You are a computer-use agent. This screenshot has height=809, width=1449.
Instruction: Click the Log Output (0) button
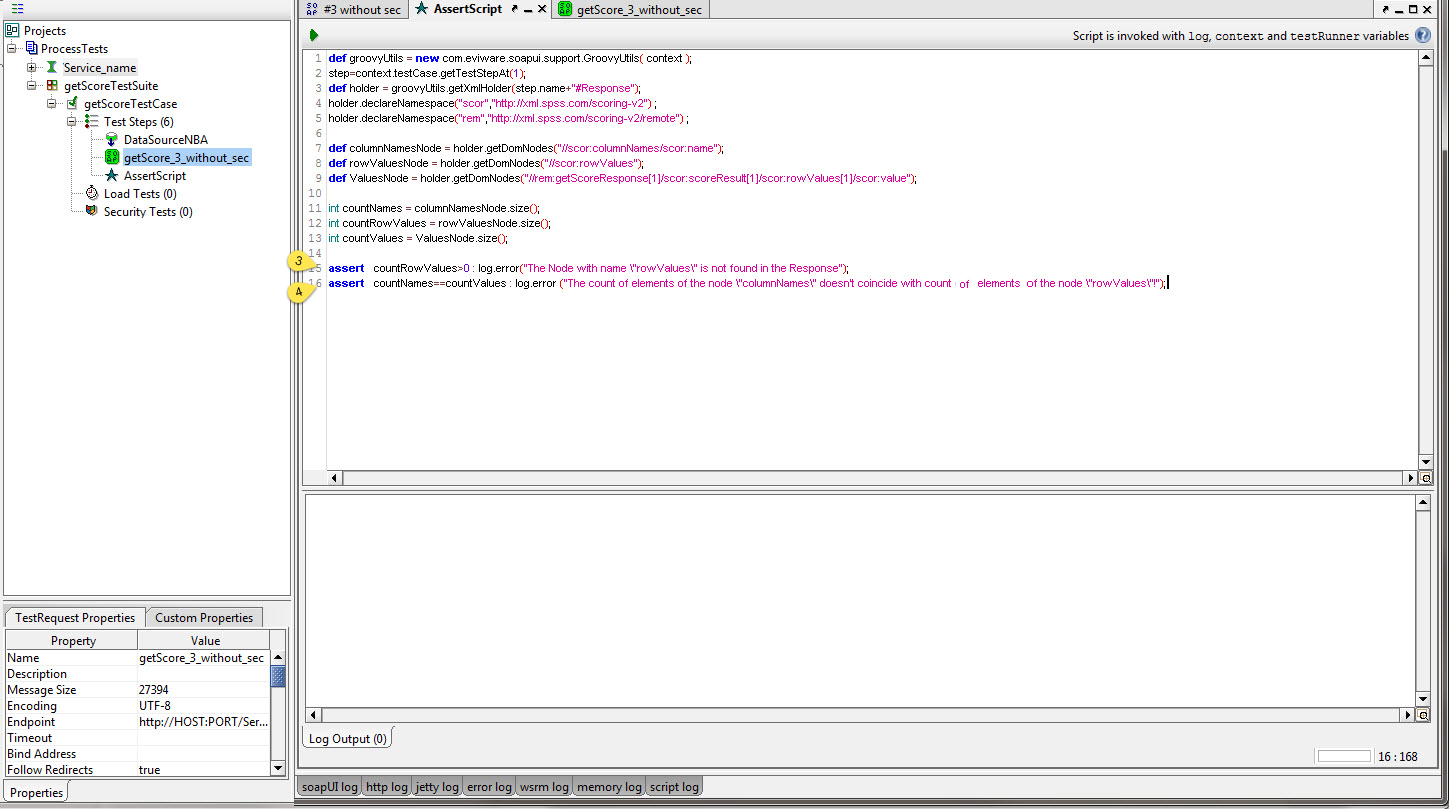[x=346, y=738]
